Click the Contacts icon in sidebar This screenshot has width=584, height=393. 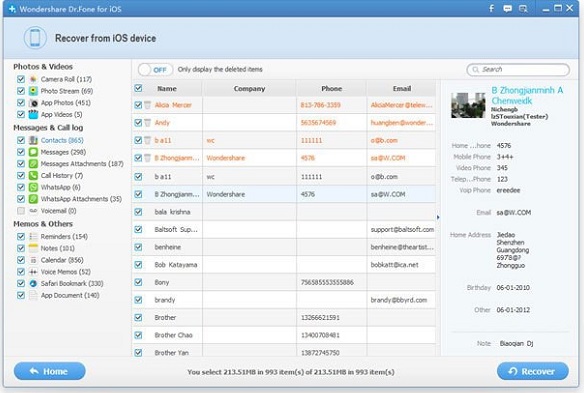(33, 140)
